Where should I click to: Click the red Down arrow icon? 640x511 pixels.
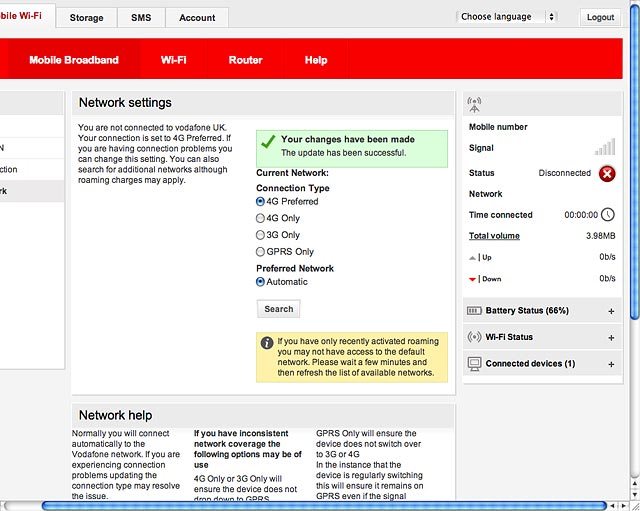tap(472, 279)
